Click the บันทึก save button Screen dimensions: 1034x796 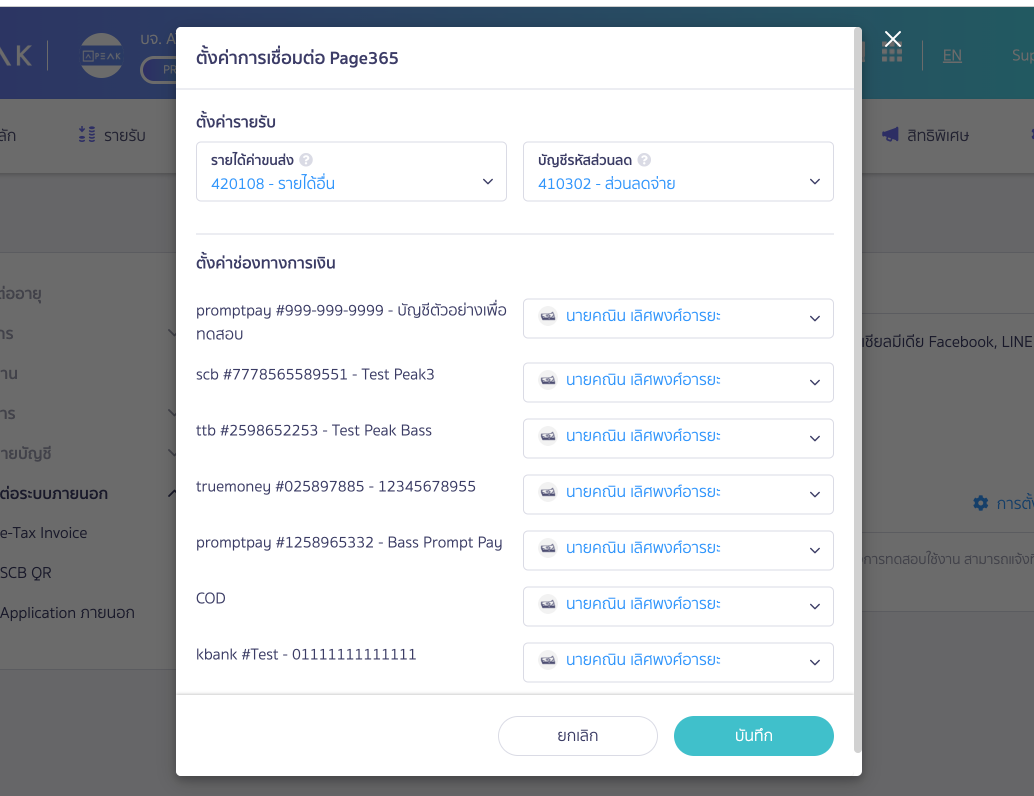click(x=754, y=736)
